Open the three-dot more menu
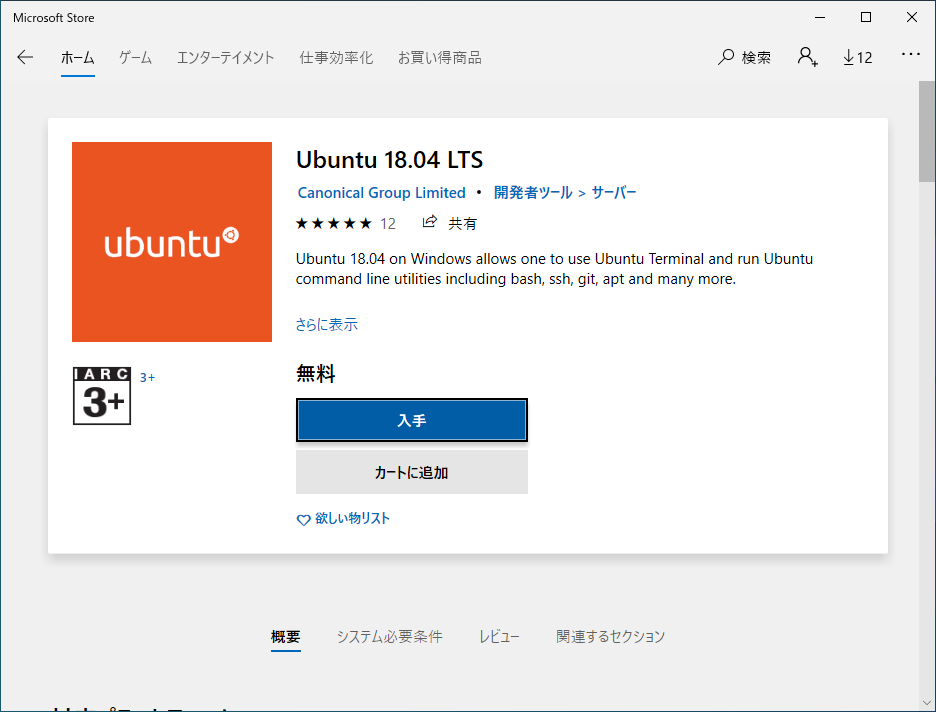Screen dimensions: 936x712 point(911,54)
